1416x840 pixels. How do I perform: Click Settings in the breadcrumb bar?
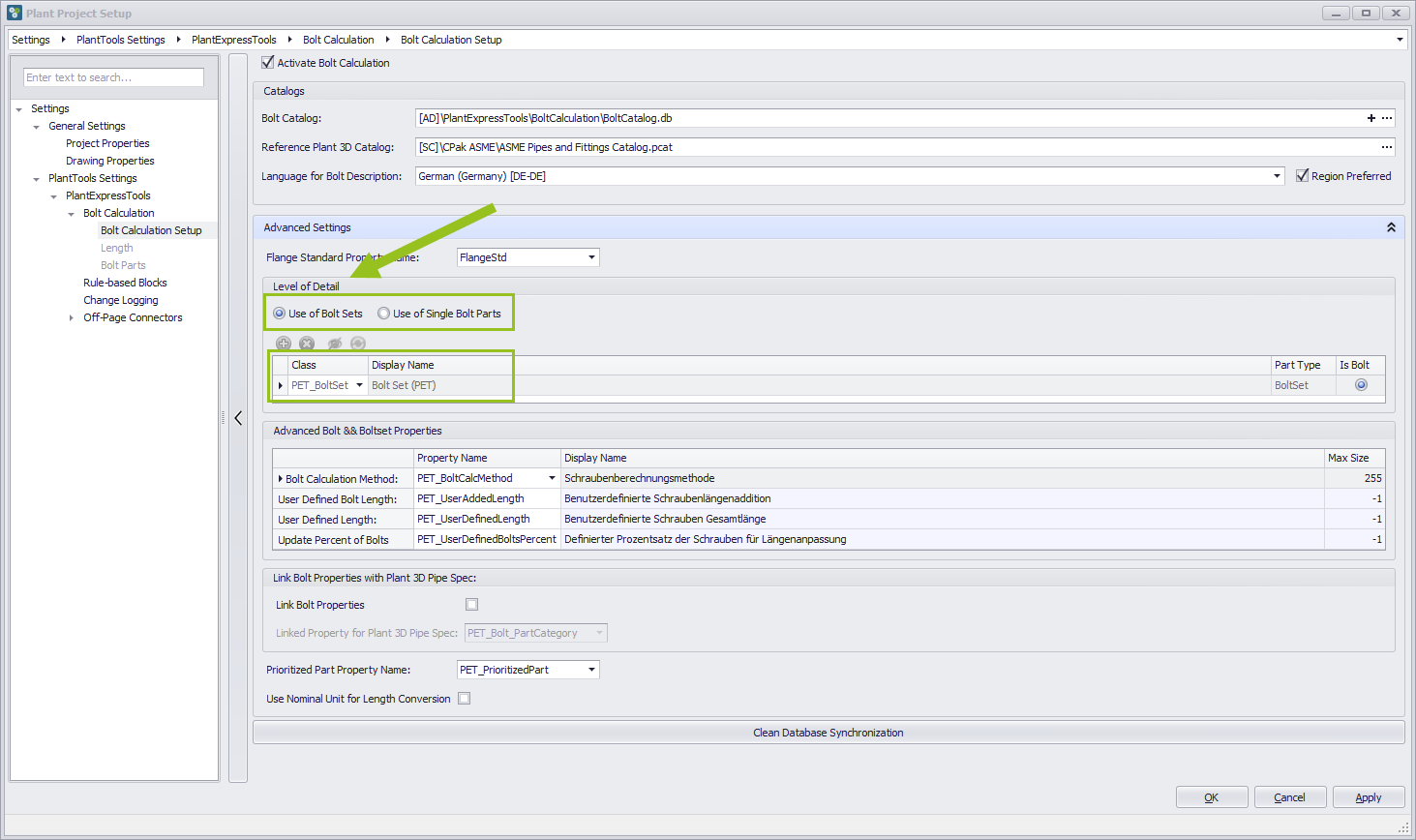[31, 40]
